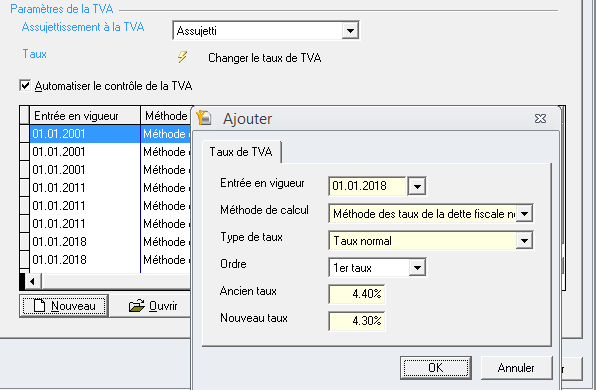Click the new document icon on Nouveau
Screen dimensions: 596x390
click(x=40, y=306)
